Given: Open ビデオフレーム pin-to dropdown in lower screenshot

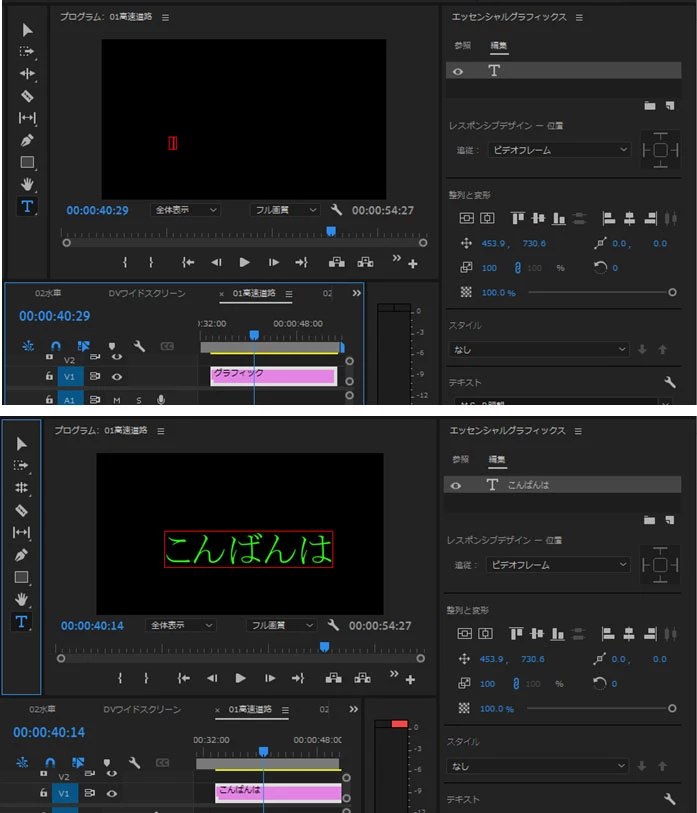Looking at the screenshot, I should point(558,565).
